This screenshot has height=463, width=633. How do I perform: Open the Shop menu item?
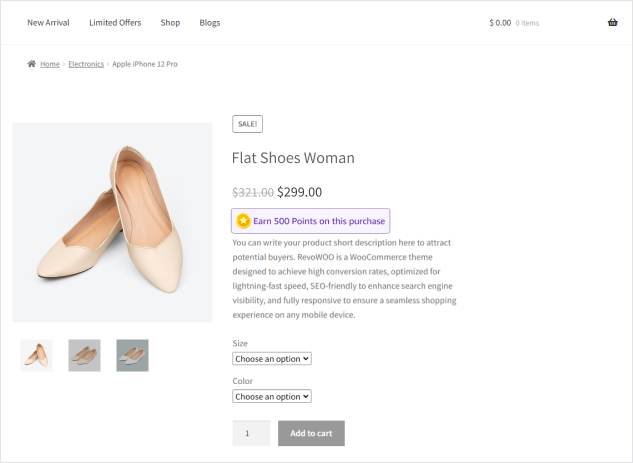(170, 23)
